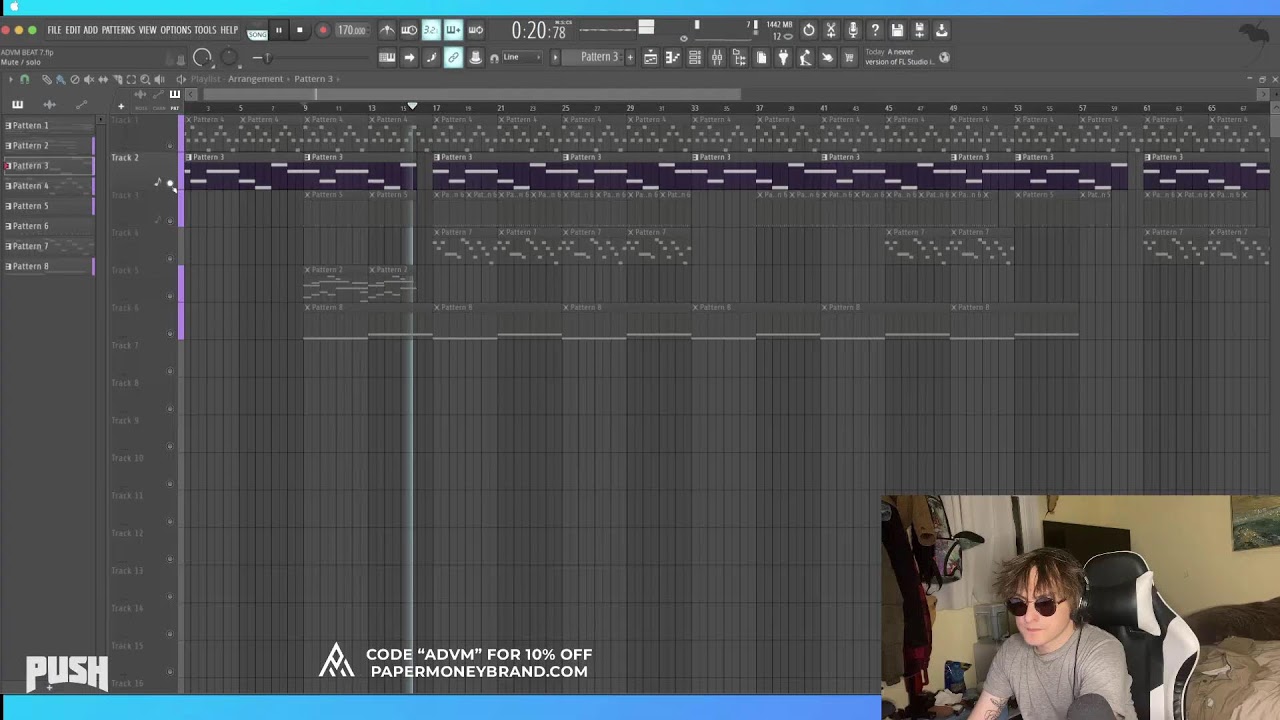Select Pattern 1 in the picker
This screenshot has width=1280, height=720.
click(48, 125)
